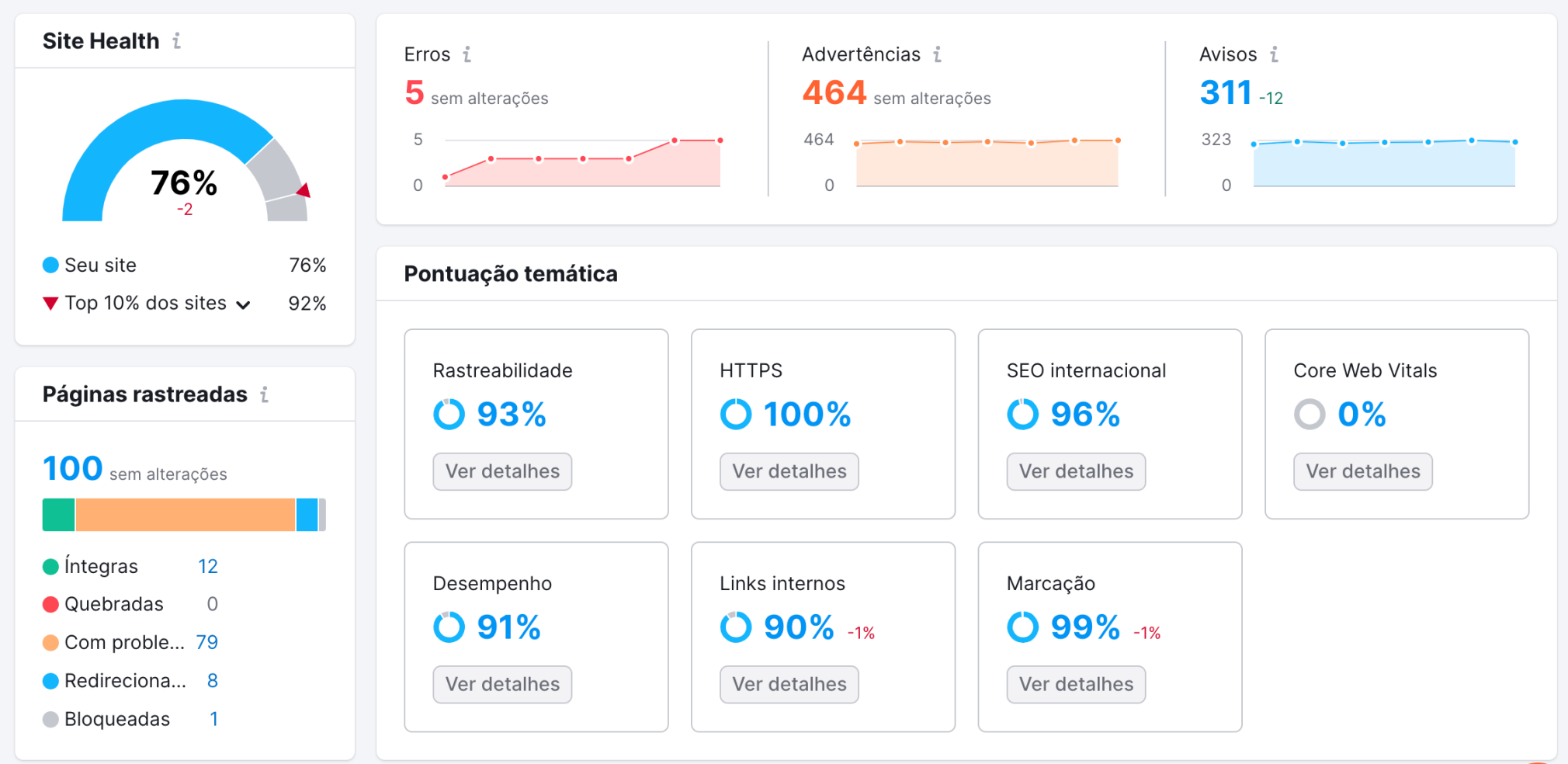Expand the Top 10% dos sites dropdown

click(x=243, y=304)
